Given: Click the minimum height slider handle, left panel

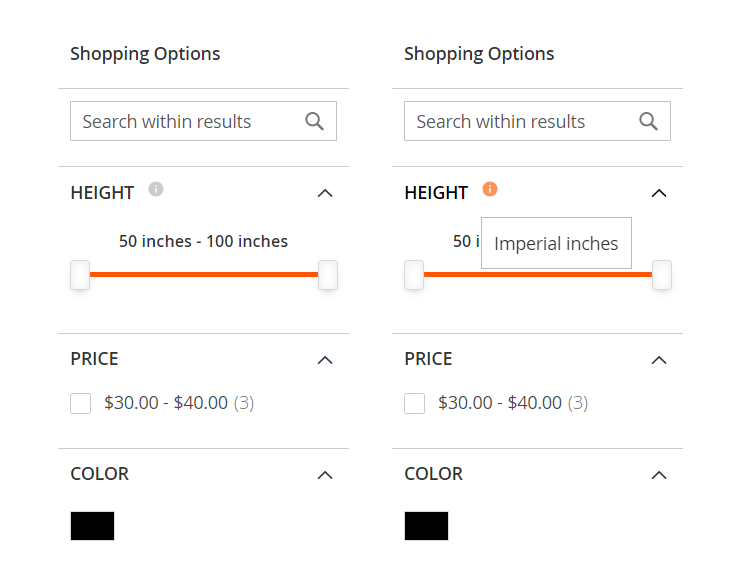Looking at the screenshot, I should (x=80, y=275).
